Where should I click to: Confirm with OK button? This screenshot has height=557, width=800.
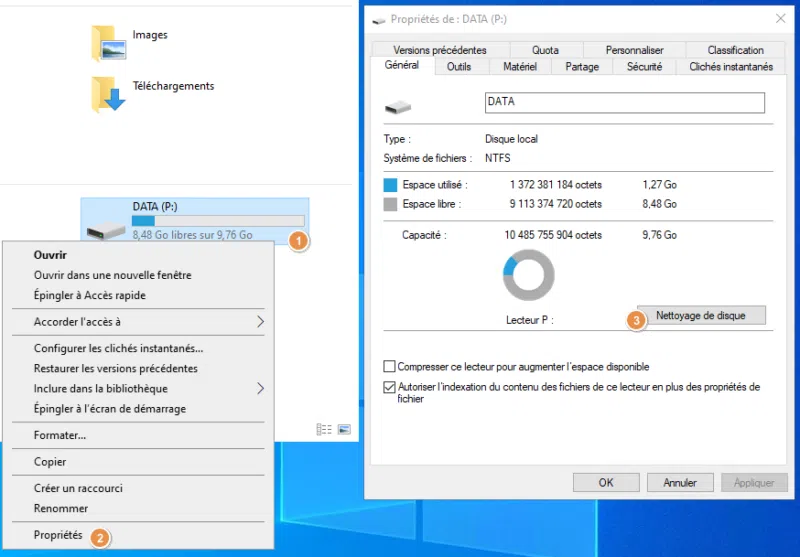point(606,483)
